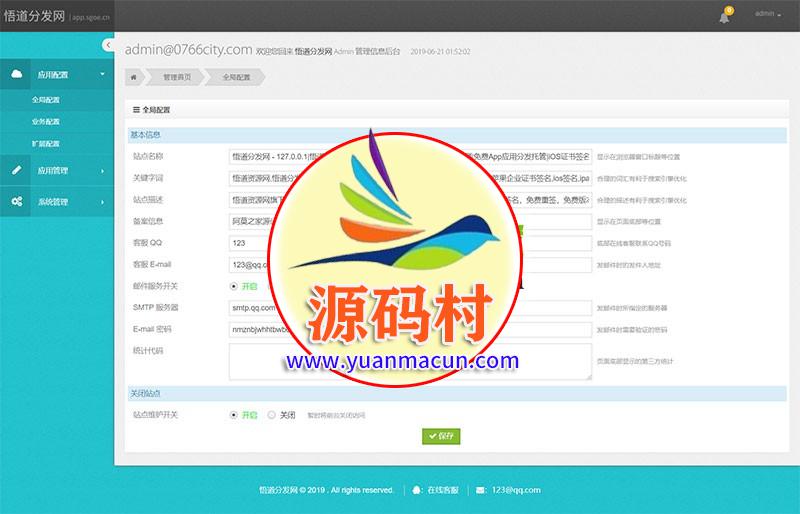Open 业务配置 in the sidebar
Image resolution: width=800 pixels, height=514 pixels.
coord(46,122)
